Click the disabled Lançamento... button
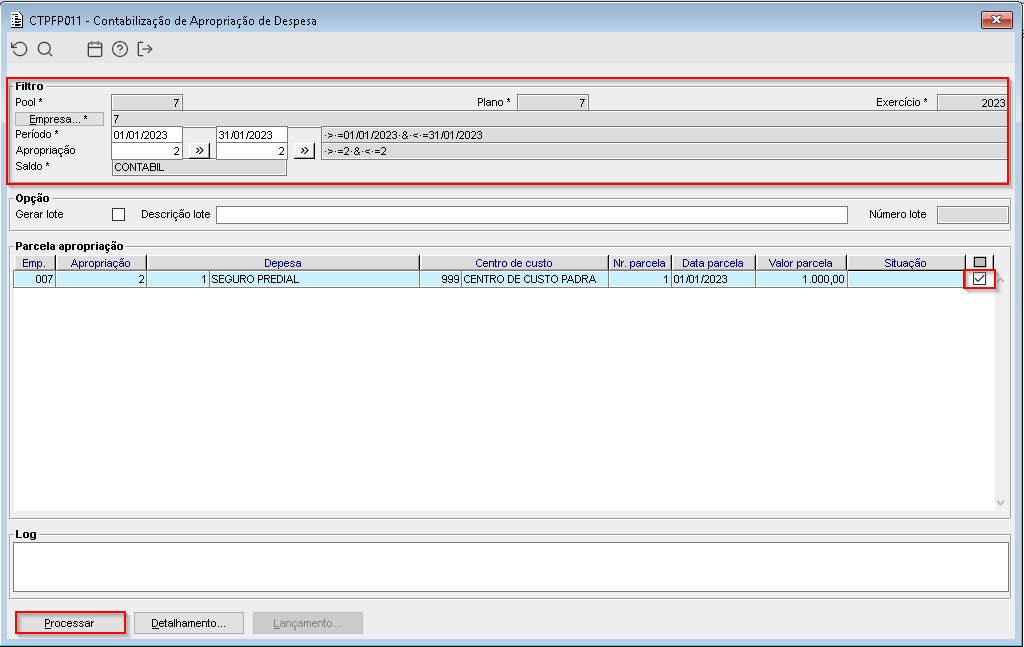Image resolution: width=1024 pixels, height=647 pixels. click(x=308, y=623)
